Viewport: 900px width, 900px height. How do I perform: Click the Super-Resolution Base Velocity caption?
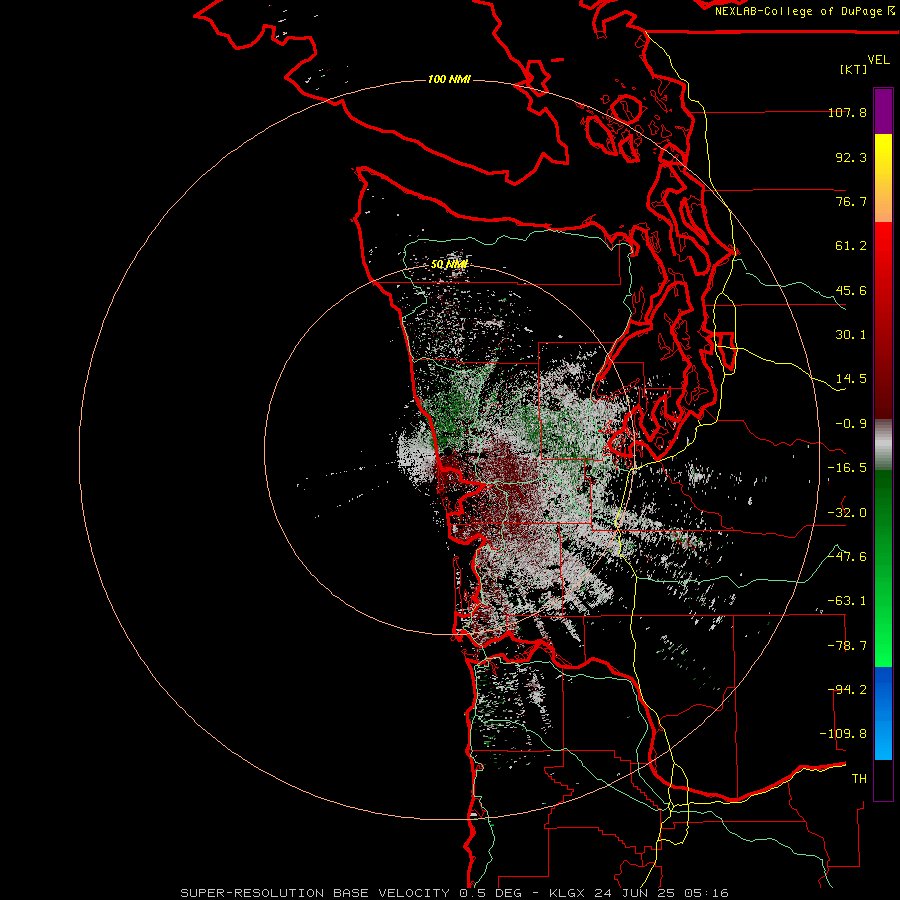tap(454, 893)
